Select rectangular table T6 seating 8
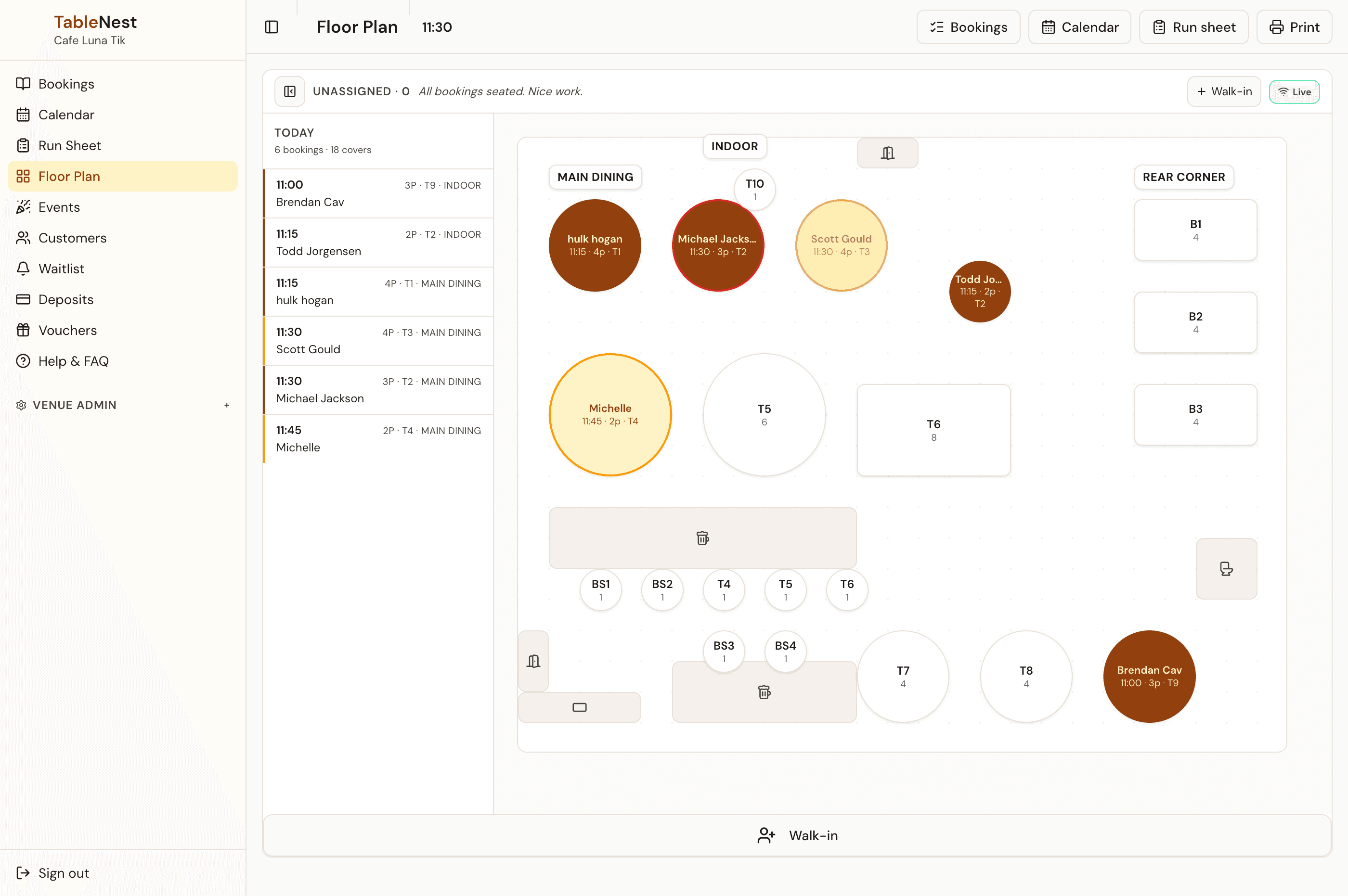 click(933, 430)
